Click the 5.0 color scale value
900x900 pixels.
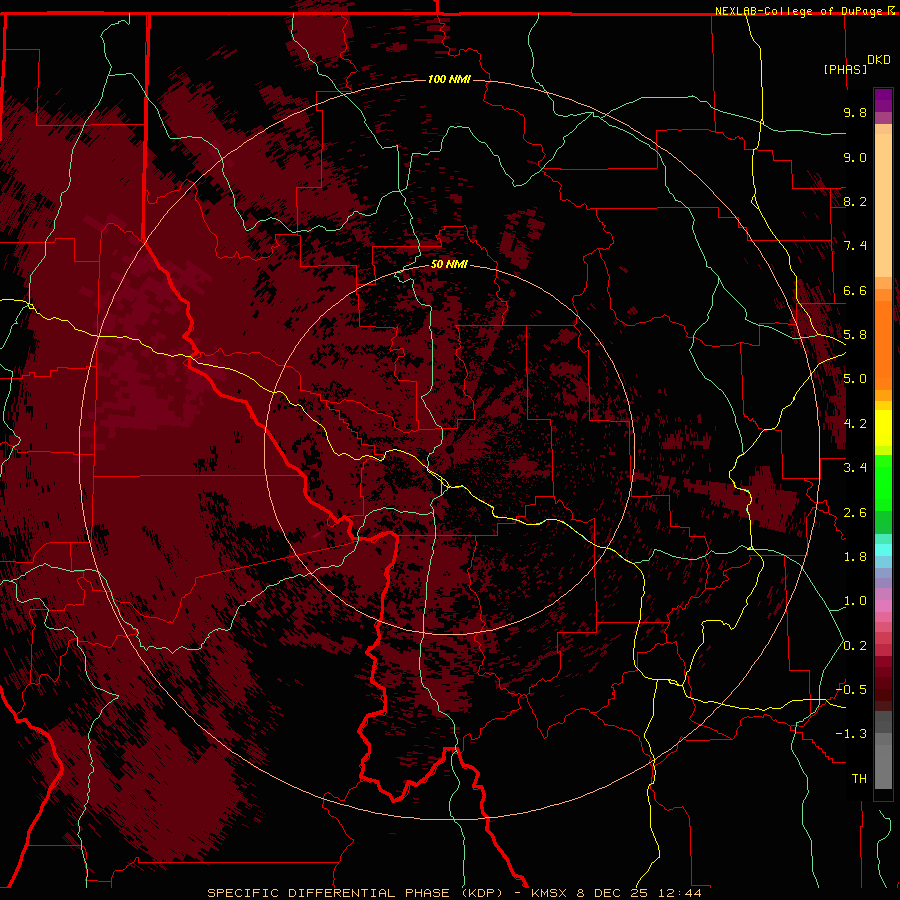[x=855, y=379]
